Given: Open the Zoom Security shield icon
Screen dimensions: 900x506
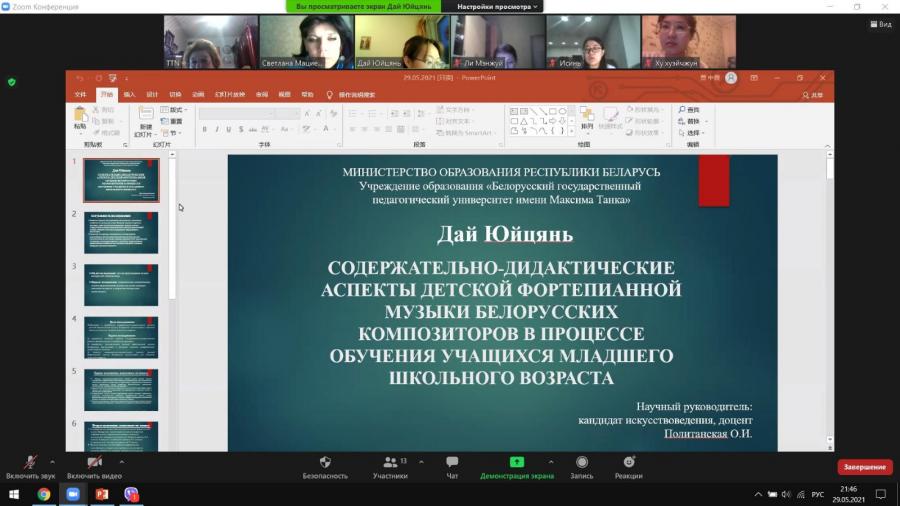Looking at the screenshot, I should coord(325,462).
